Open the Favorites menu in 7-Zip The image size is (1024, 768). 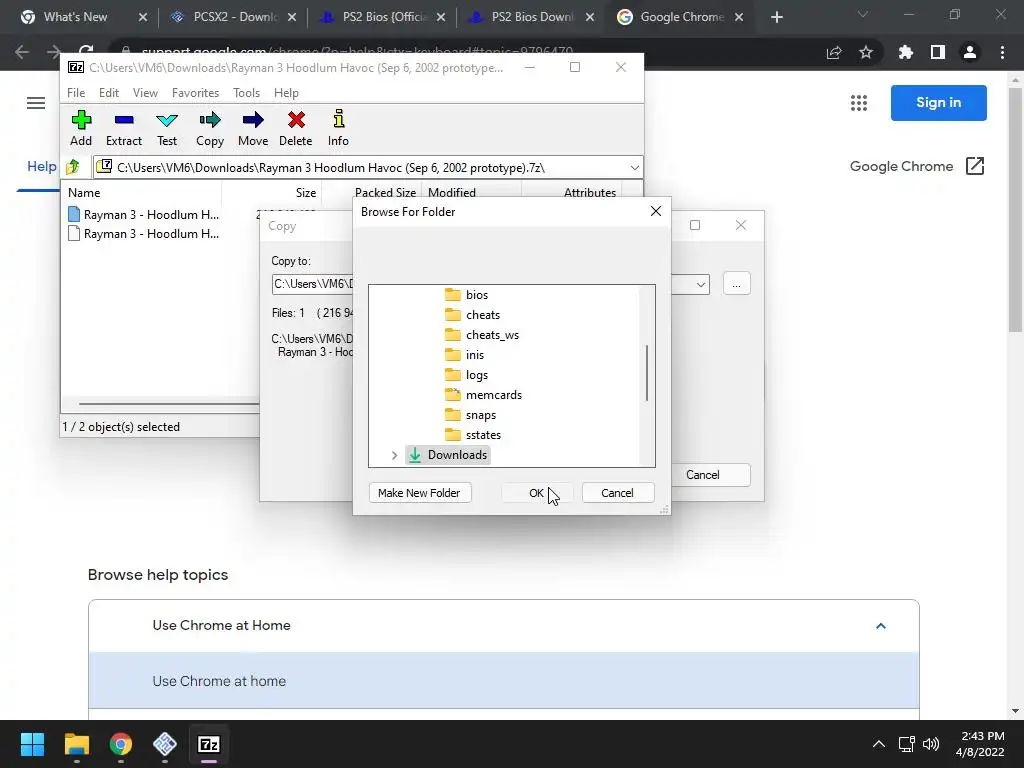[195, 93]
